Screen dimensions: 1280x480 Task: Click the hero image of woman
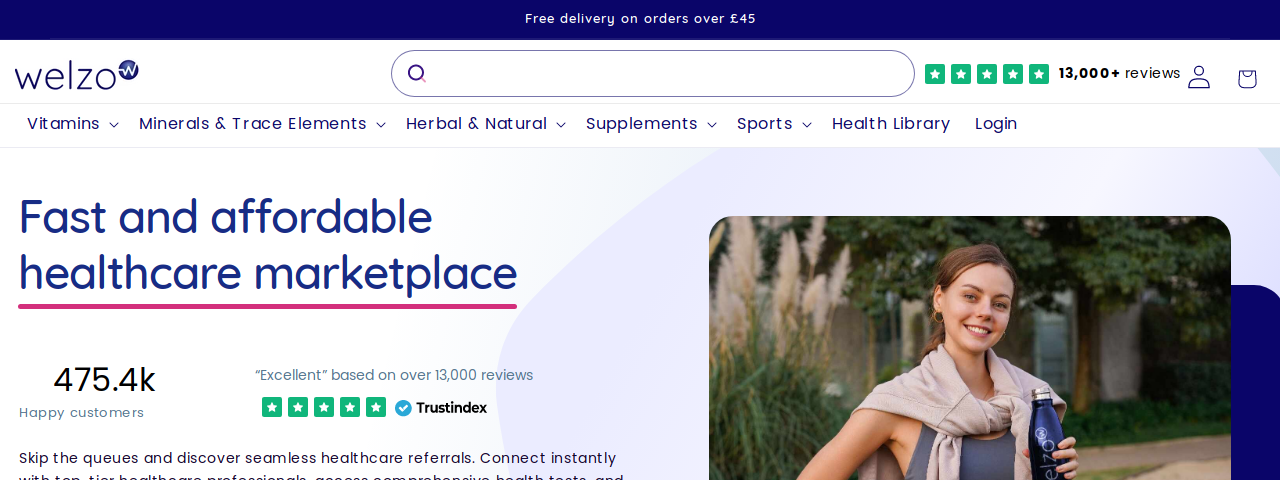[x=970, y=348]
